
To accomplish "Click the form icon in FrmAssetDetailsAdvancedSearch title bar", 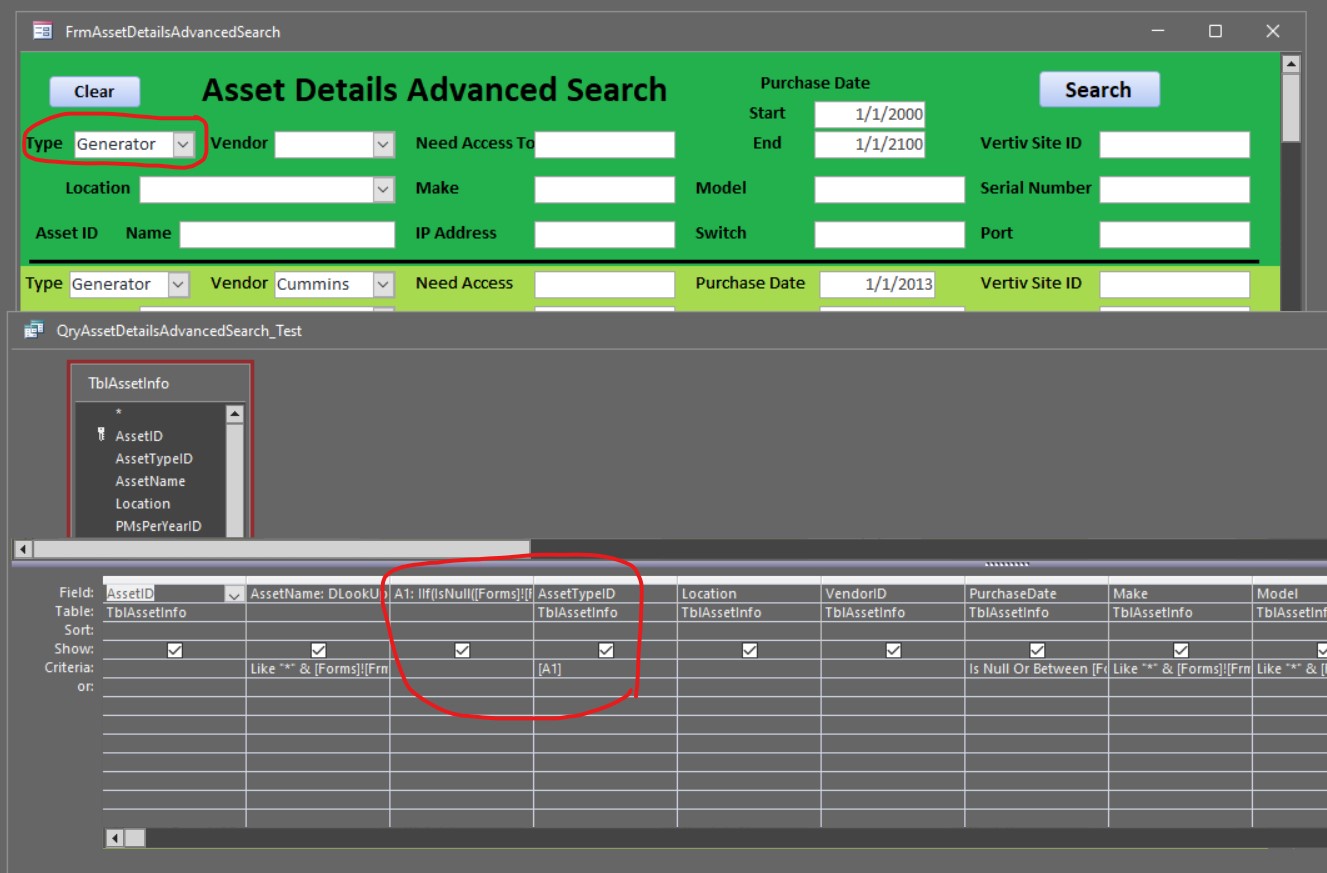I will [x=43, y=31].
